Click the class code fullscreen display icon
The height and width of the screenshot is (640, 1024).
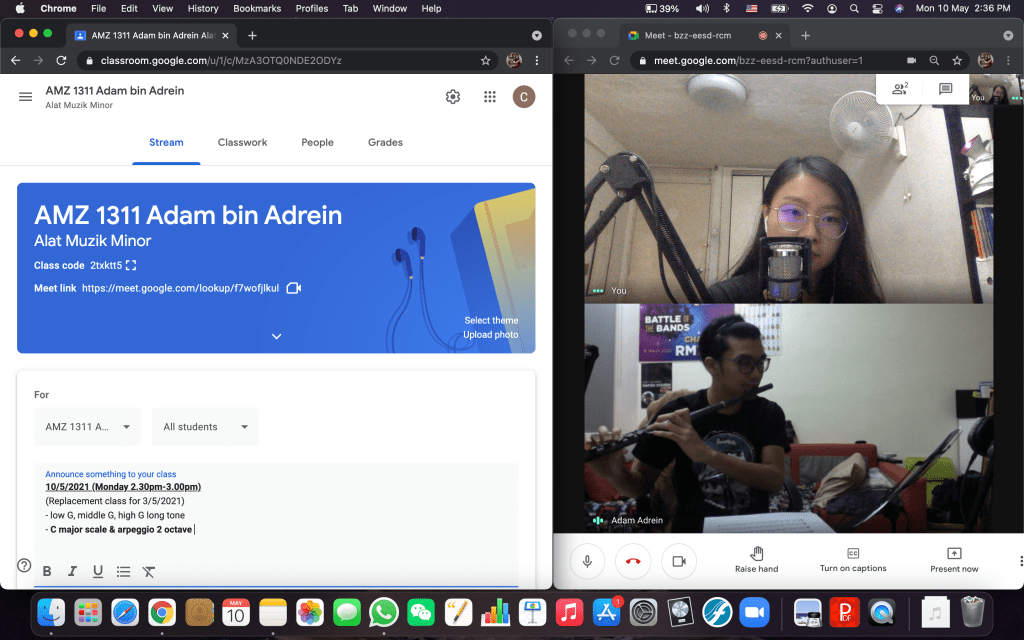point(131,266)
